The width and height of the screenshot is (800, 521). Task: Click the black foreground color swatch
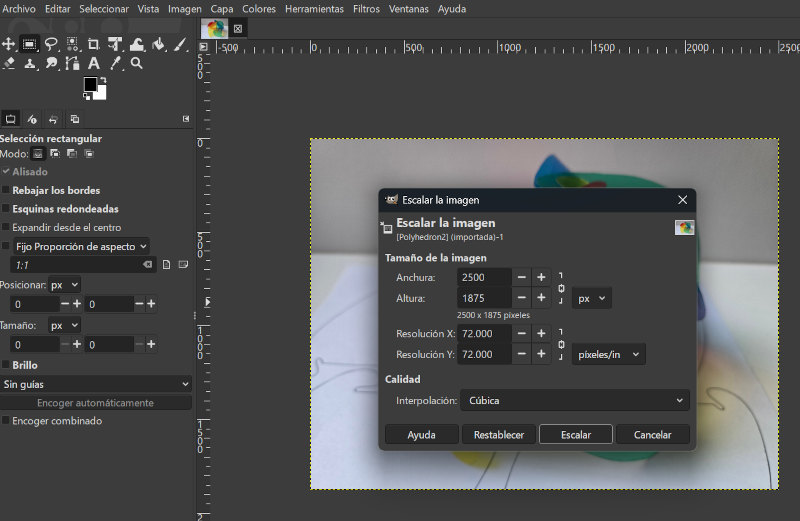pyautogui.click(x=90, y=84)
